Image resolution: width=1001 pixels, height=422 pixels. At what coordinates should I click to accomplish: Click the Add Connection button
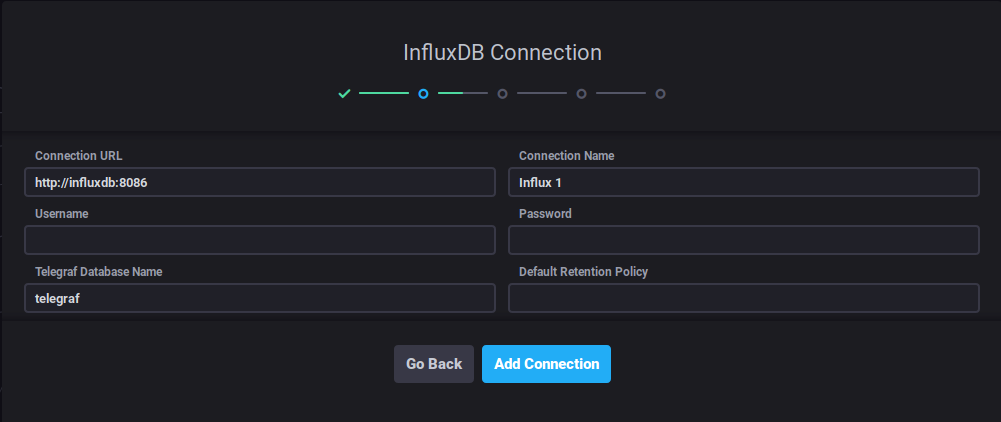546,364
